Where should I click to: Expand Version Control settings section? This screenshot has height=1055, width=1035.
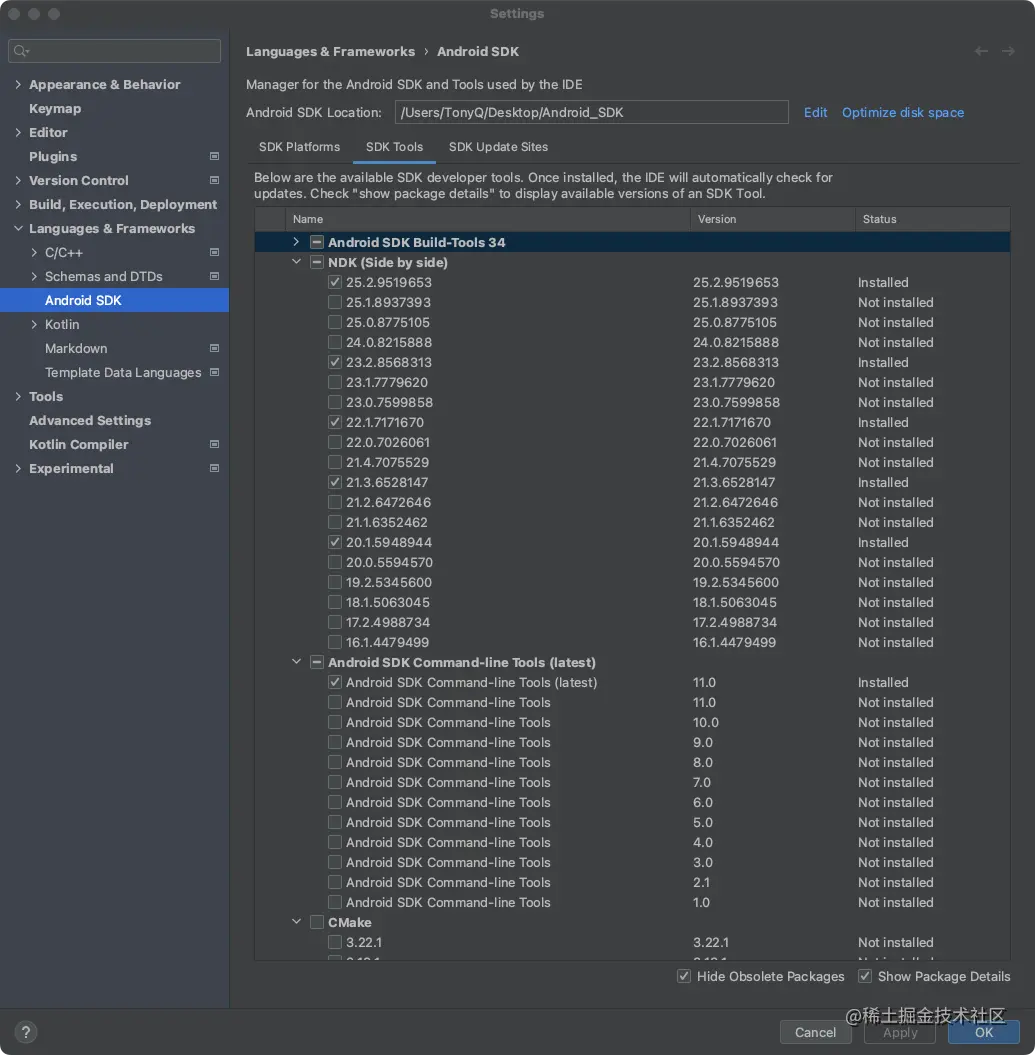[18, 180]
